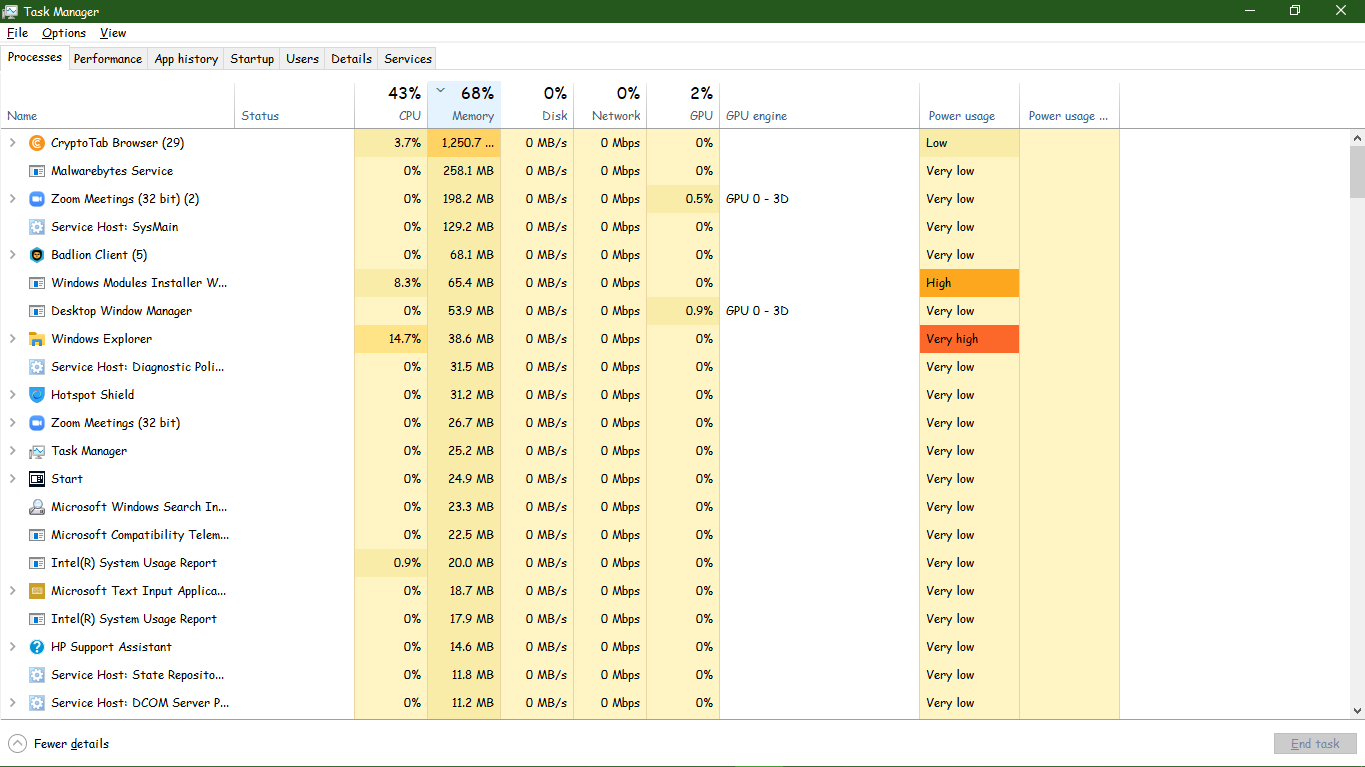The image size is (1365, 767).
Task: Click the Hotspot Shield shield icon
Action: tap(37, 395)
